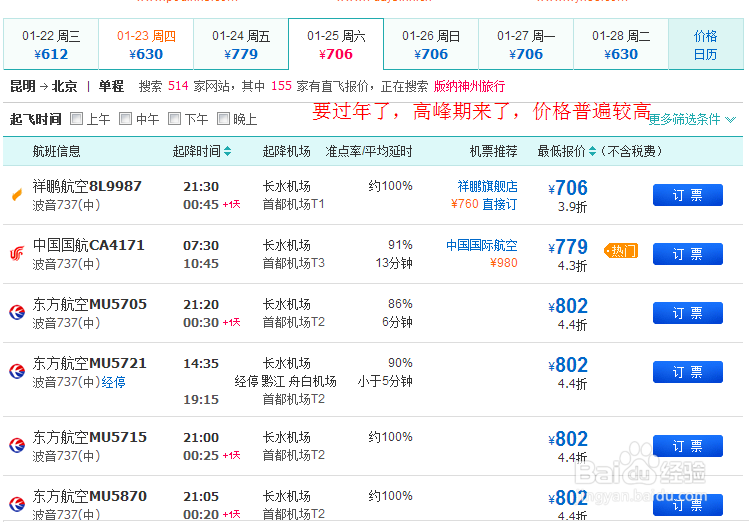Click the 热门 hot tag on CA4171
This screenshot has width=749, height=522.
621,251
